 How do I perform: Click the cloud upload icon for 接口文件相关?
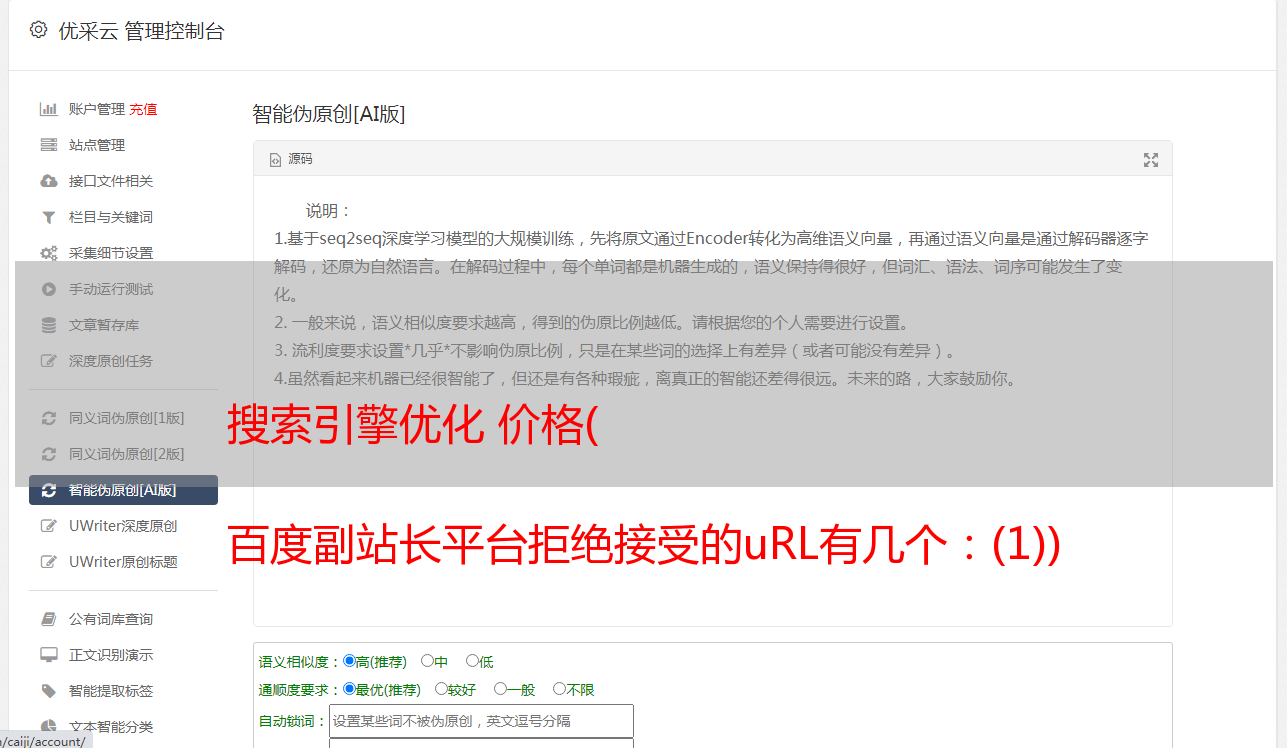coord(48,181)
